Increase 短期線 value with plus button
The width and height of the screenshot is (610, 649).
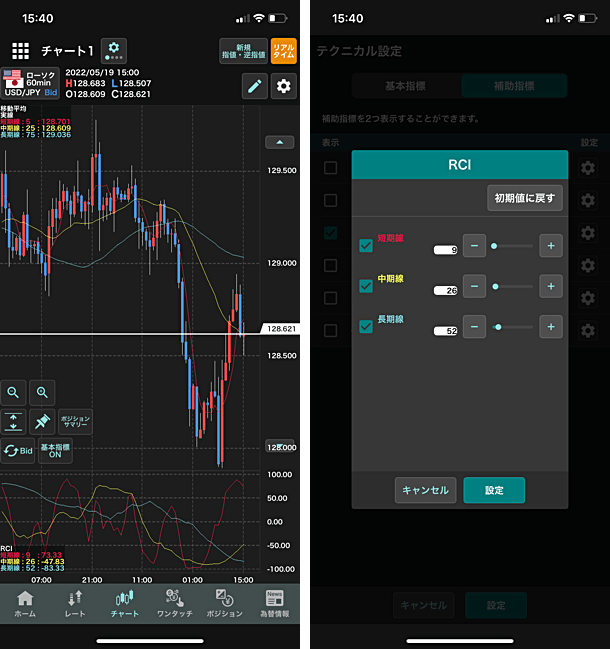[x=551, y=245]
